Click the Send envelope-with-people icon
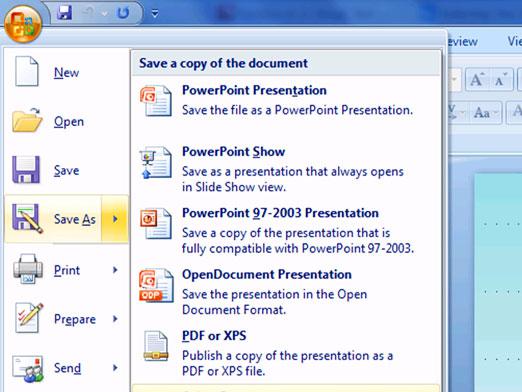The width and height of the screenshot is (522, 392). coord(28,369)
